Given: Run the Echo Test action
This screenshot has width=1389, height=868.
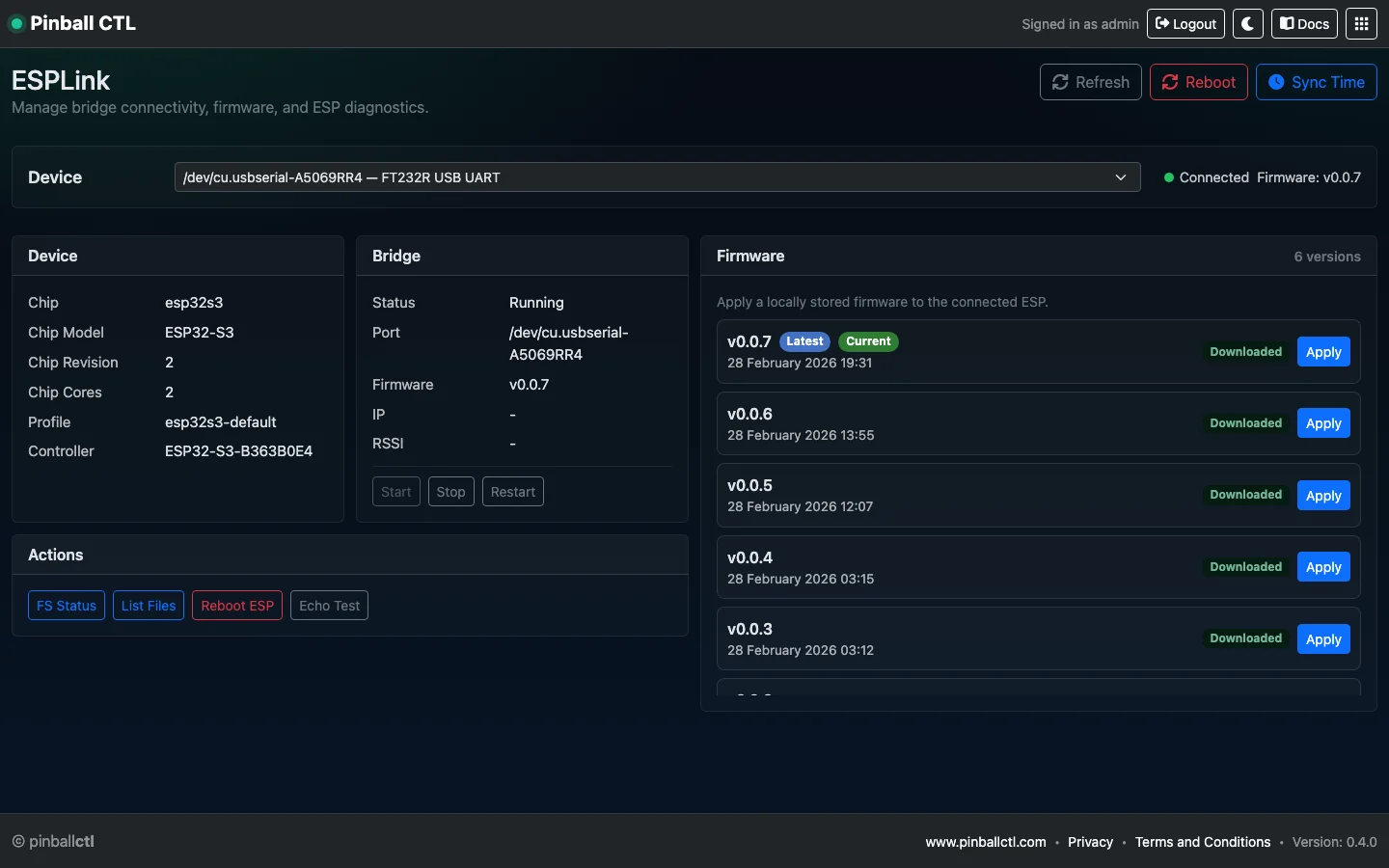Looking at the screenshot, I should coord(329,606).
